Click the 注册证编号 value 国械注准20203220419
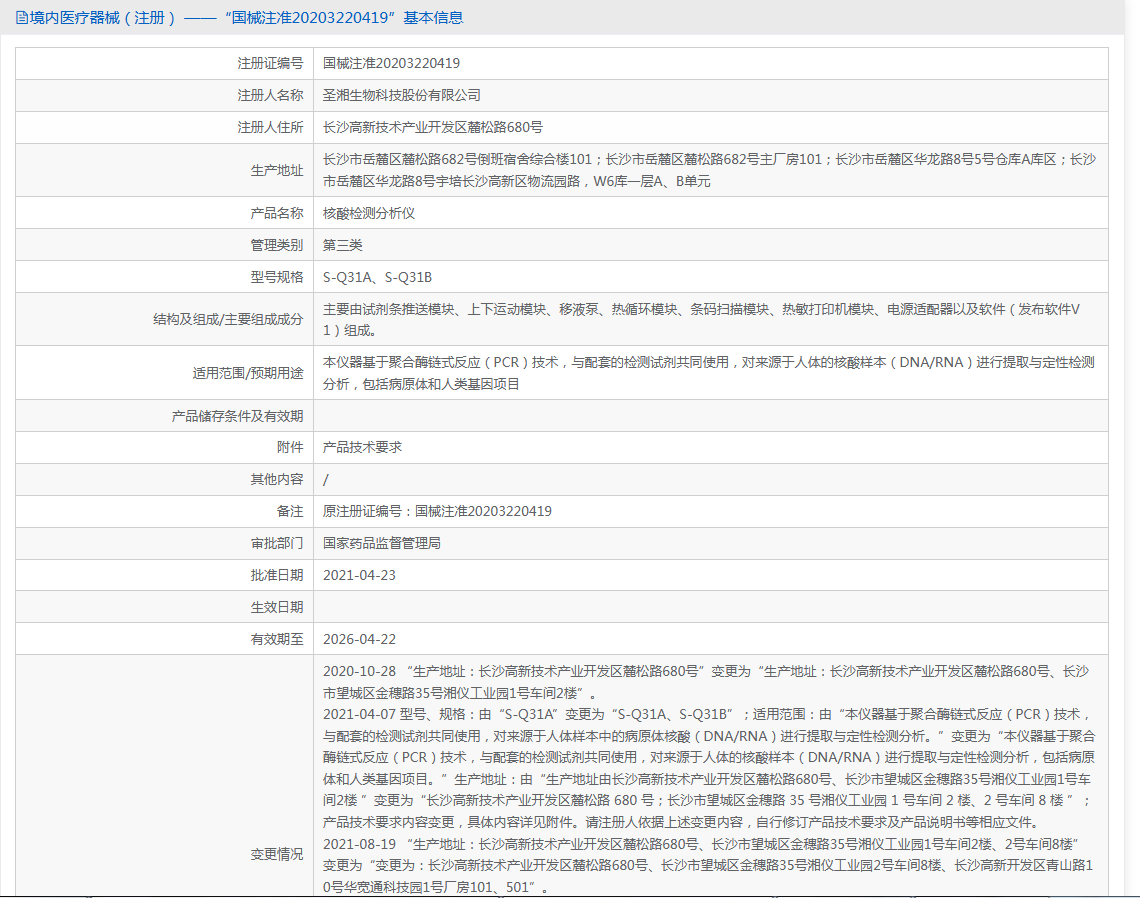Screen dimensions: 1140x898 point(391,63)
